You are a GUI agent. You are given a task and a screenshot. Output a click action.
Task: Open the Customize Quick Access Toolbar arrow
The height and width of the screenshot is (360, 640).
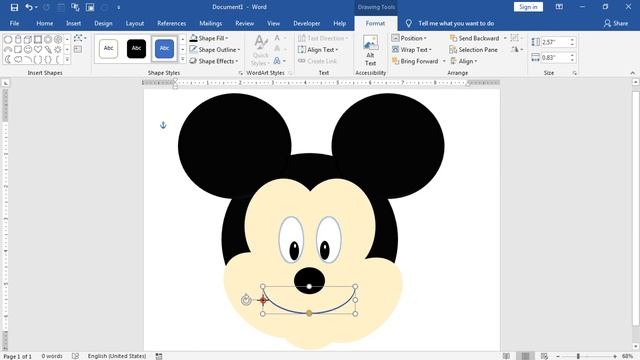click(x=119, y=7)
